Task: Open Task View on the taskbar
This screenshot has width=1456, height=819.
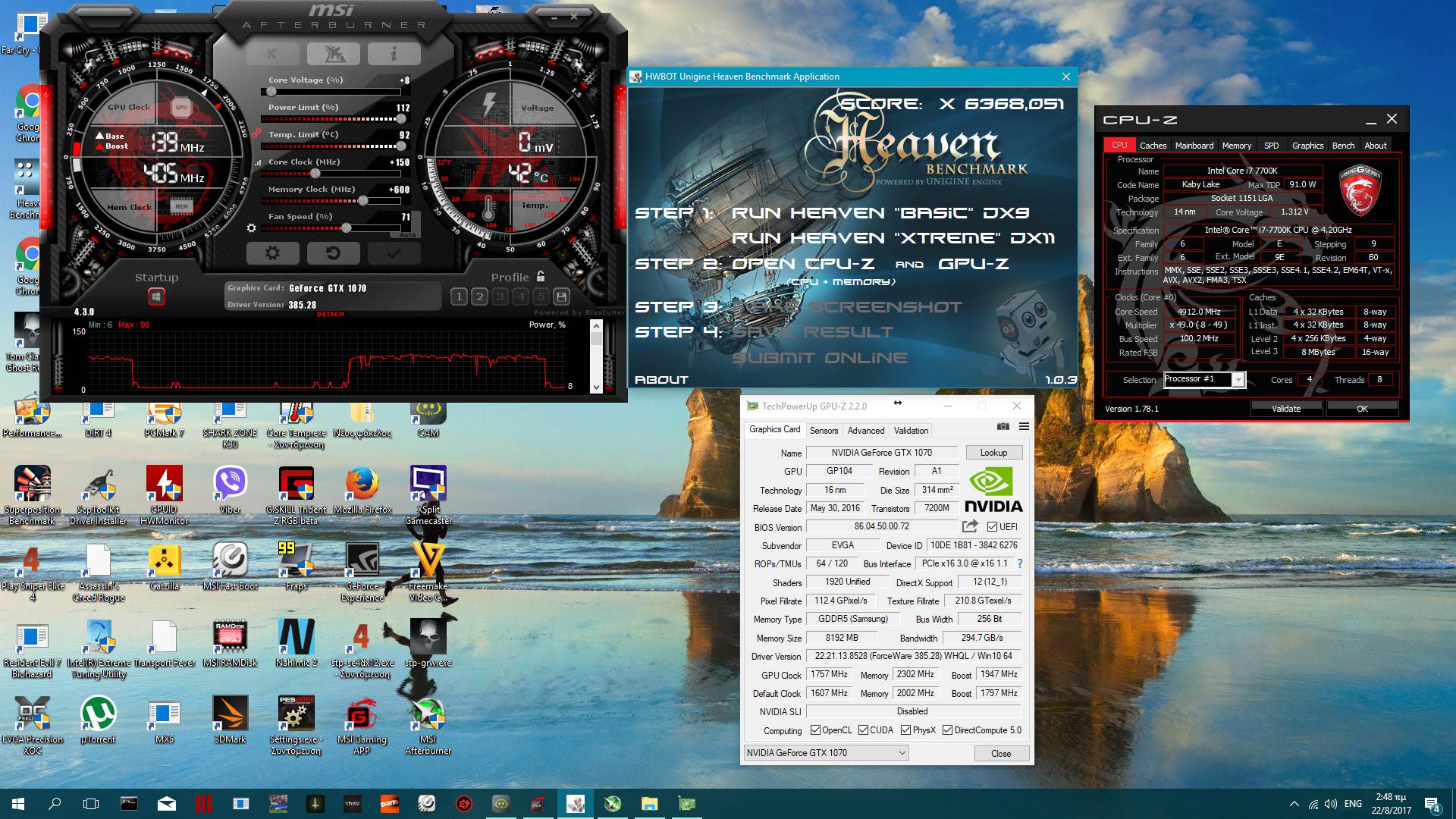Action: click(91, 804)
